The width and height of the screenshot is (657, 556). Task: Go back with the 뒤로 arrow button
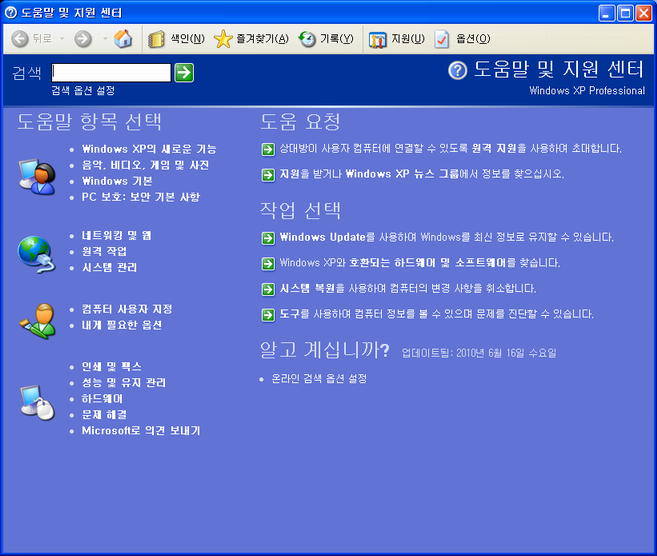click(x=19, y=39)
